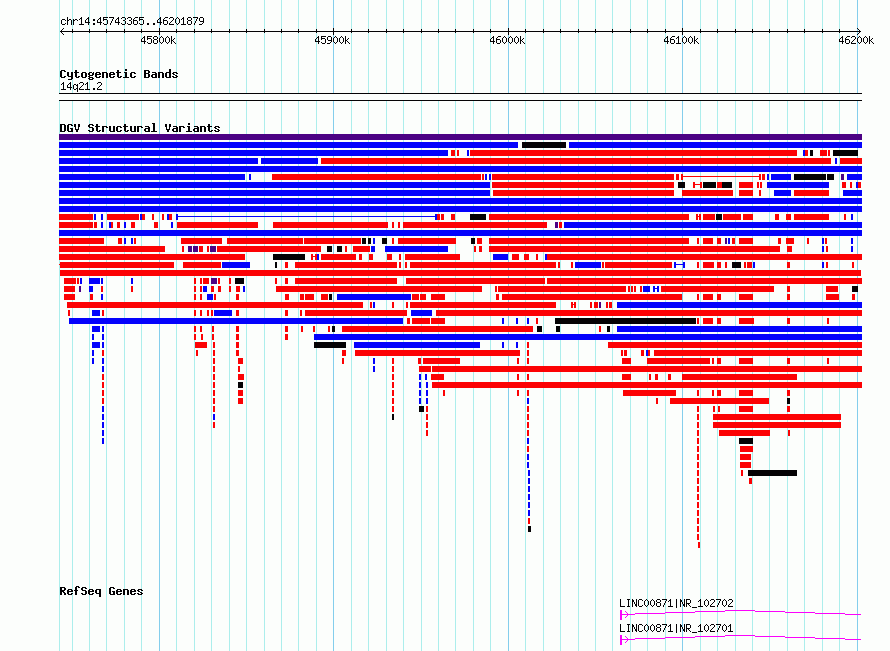Select the 14q21.2 cytogenetic band line
The width and height of the screenshot is (890, 651).
(460, 97)
